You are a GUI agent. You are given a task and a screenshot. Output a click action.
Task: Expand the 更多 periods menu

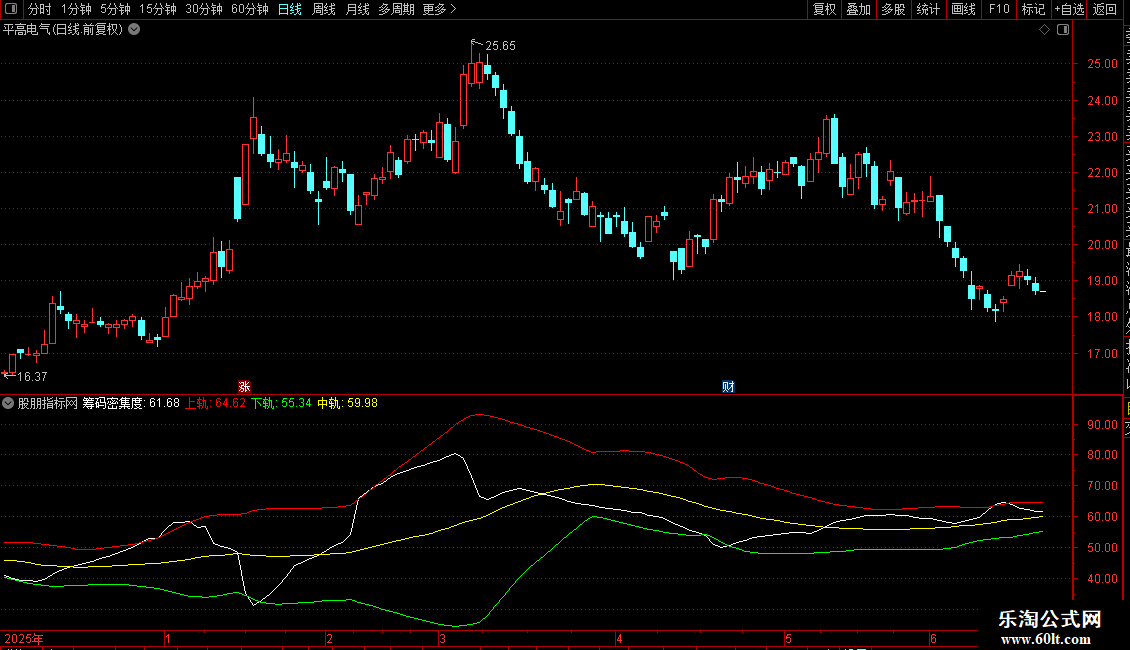pos(440,9)
